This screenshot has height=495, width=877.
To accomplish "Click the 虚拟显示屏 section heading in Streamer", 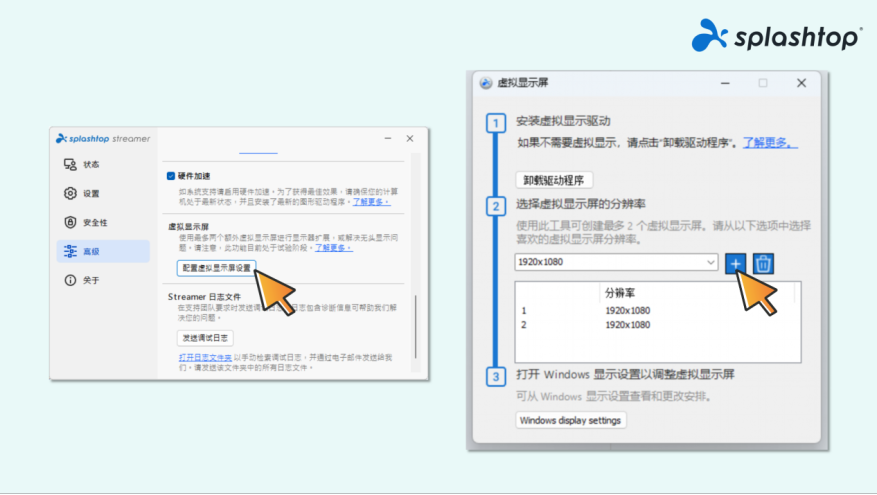I will [x=188, y=227].
